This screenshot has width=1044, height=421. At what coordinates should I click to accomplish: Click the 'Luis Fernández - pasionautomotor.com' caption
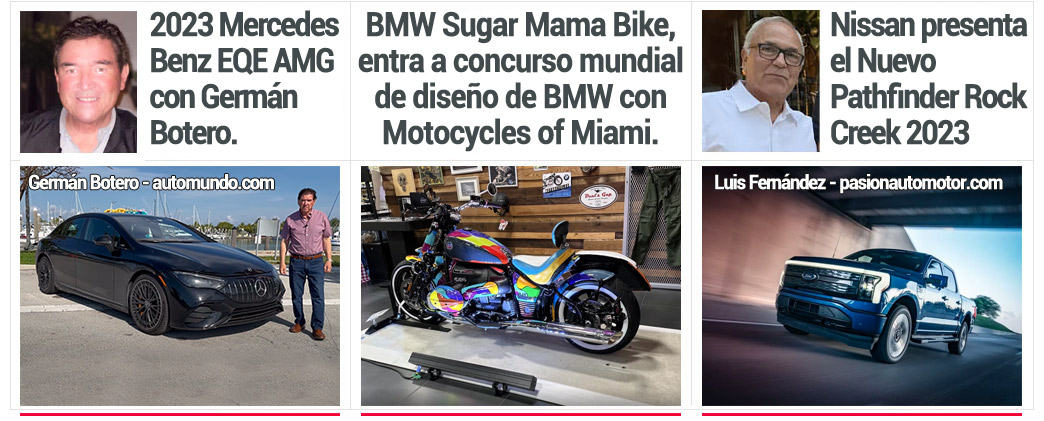click(x=858, y=183)
